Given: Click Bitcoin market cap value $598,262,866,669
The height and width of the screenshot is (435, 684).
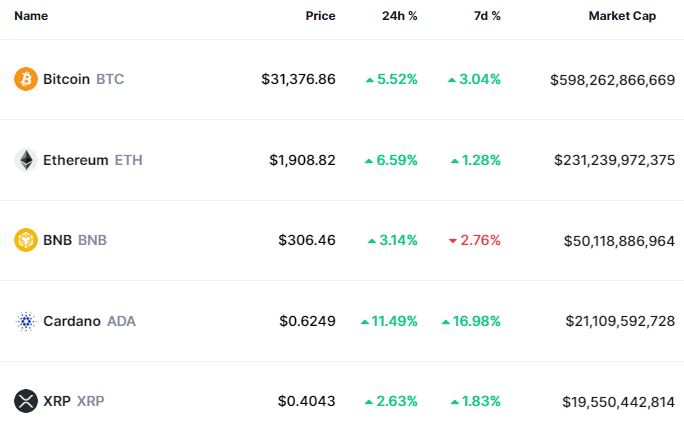Looking at the screenshot, I should pos(612,79).
